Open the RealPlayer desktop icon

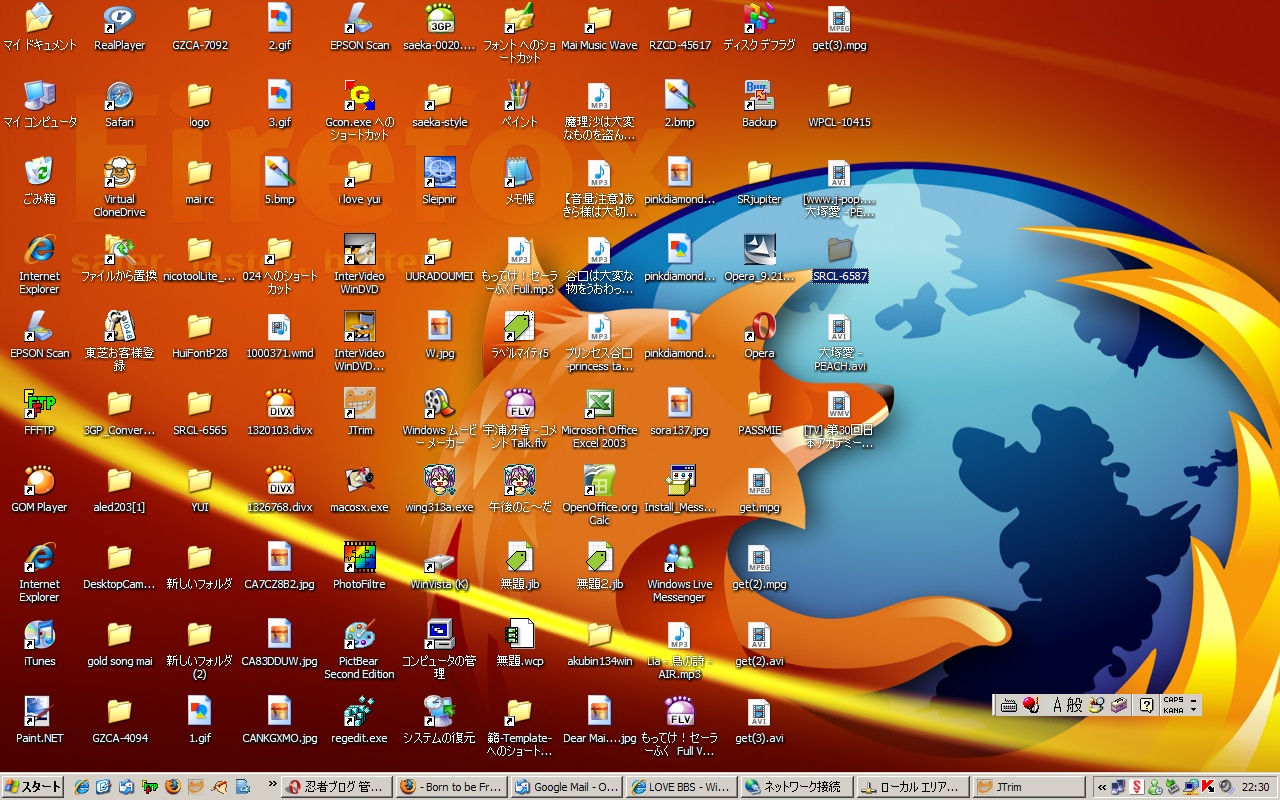coord(119,27)
